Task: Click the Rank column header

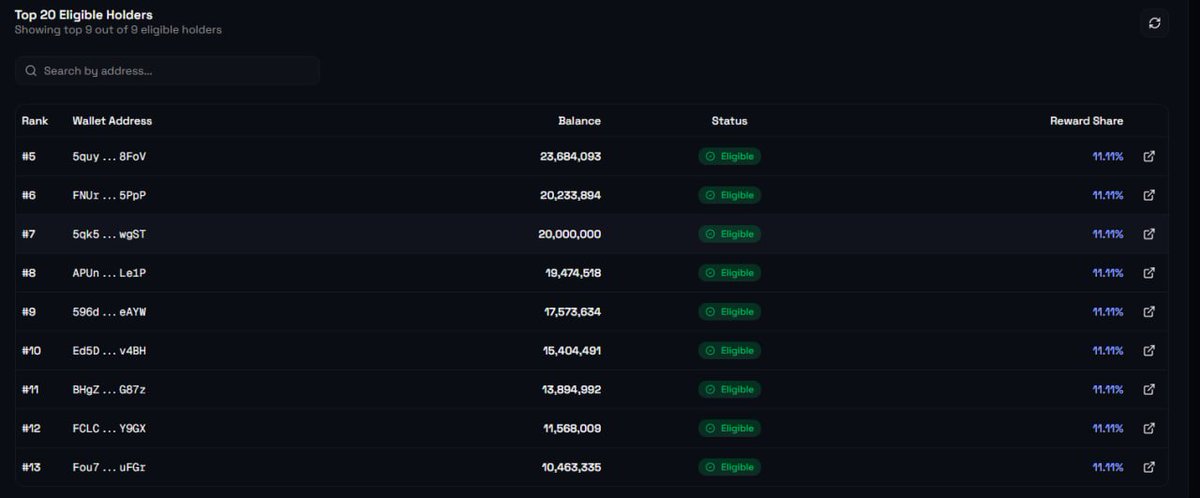Action: (35, 121)
